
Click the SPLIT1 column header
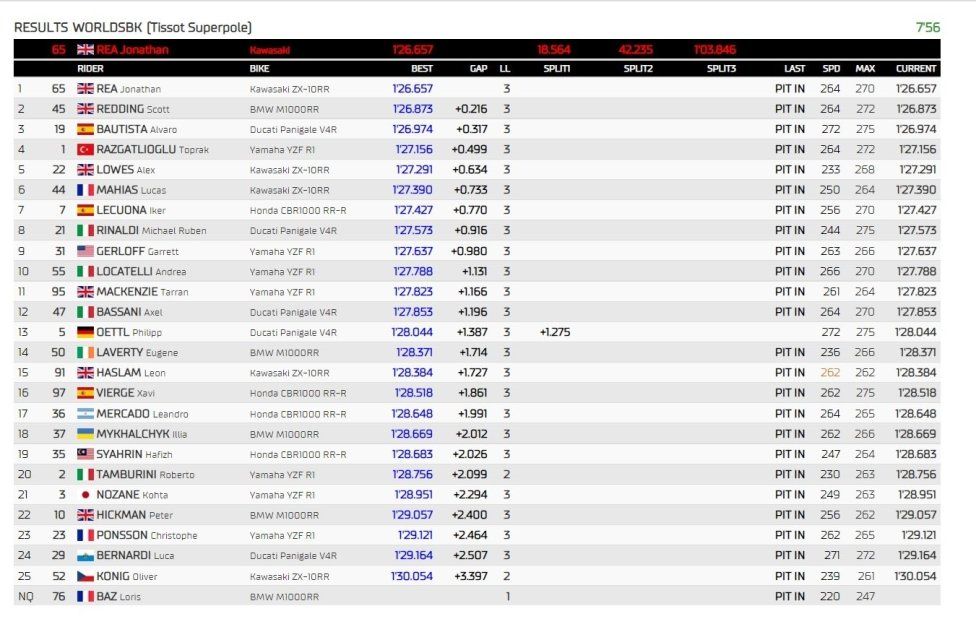(556, 69)
